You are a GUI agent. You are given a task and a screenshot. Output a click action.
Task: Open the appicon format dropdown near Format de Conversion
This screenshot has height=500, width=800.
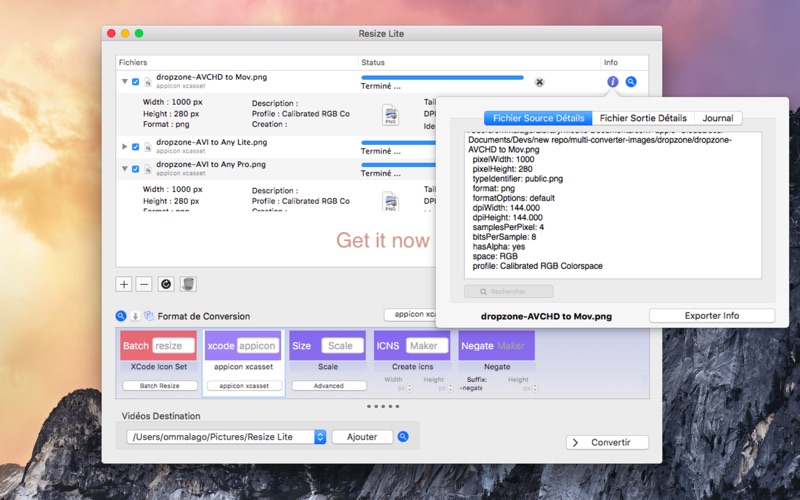[x=411, y=314]
